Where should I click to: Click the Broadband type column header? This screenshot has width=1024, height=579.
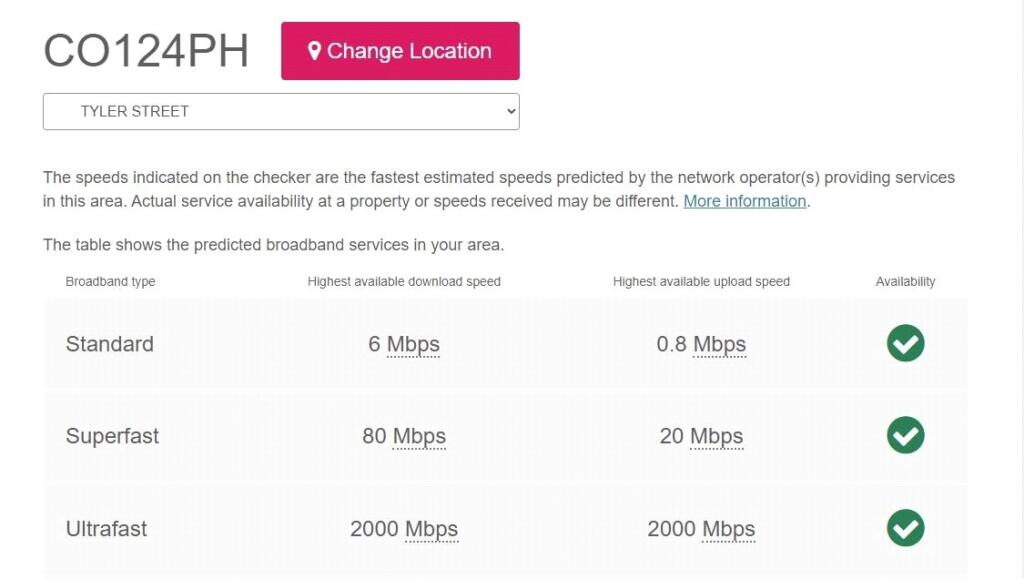[x=110, y=281]
